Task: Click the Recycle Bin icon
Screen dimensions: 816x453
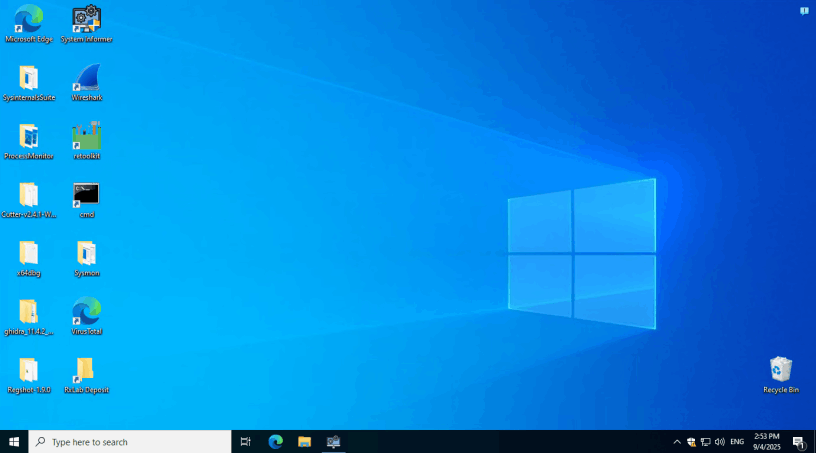Action: pos(781,371)
